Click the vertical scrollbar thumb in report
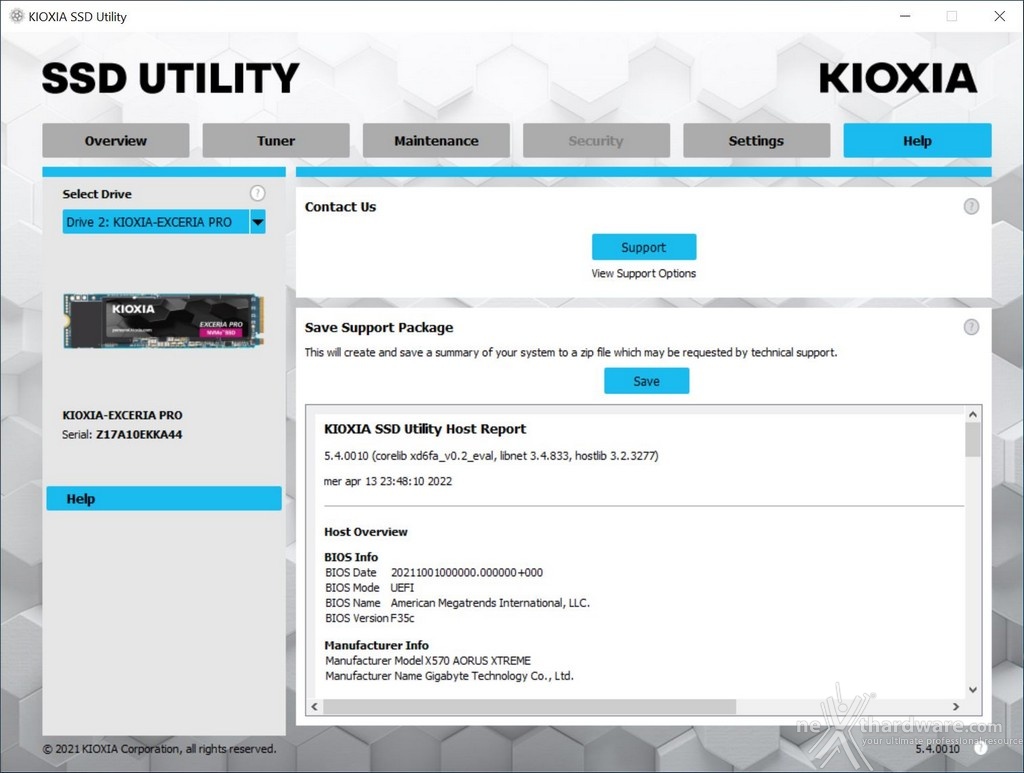The width and height of the screenshot is (1024, 773). pos(972,439)
